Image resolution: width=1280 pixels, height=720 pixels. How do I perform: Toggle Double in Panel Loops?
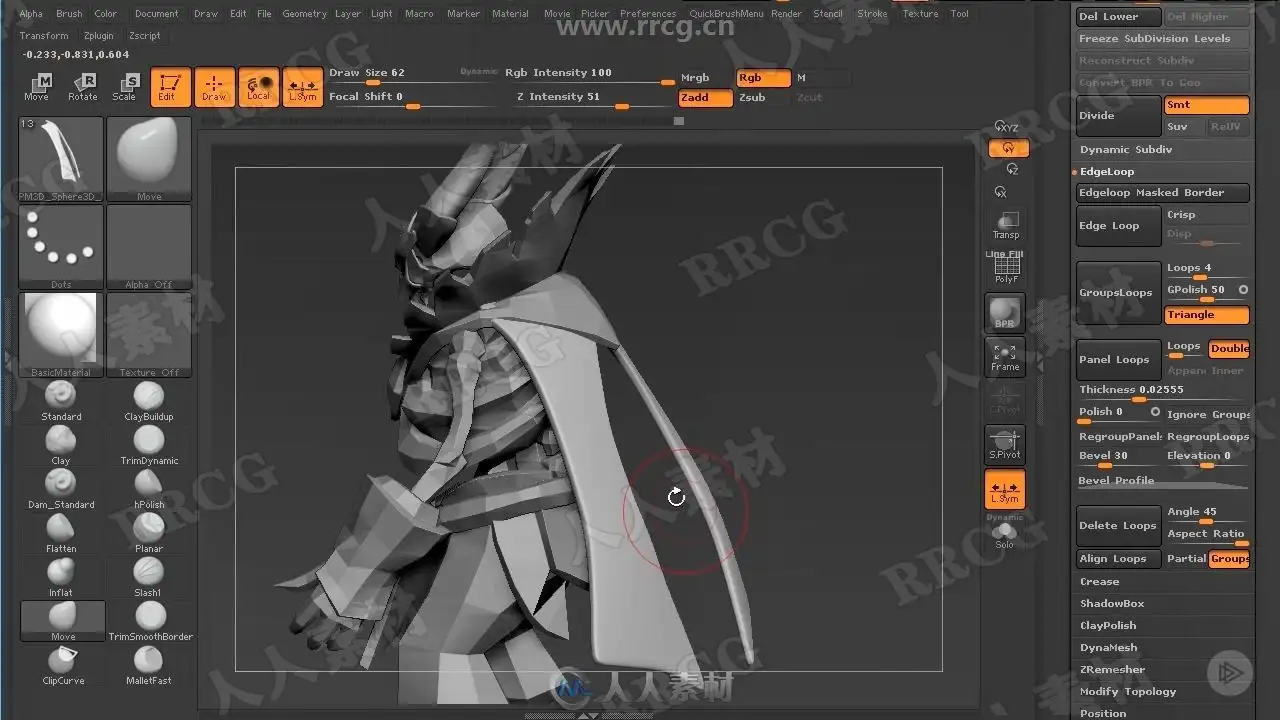[x=1229, y=349]
